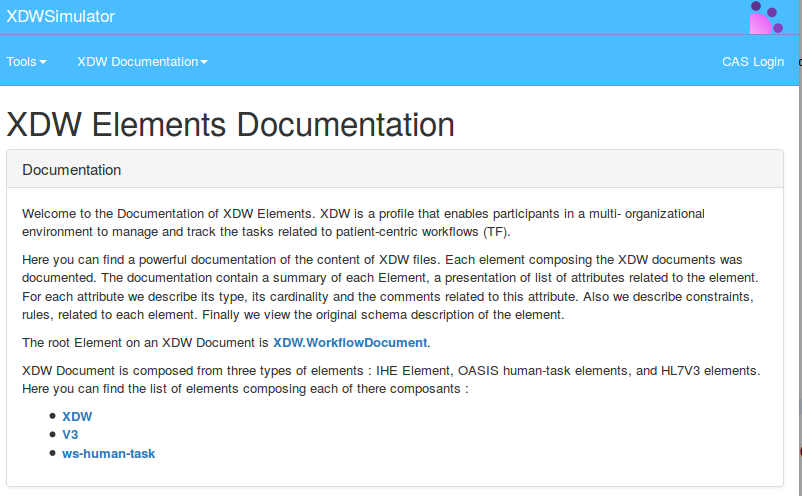The height and width of the screenshot is (496, 802).
Task: Click the bullet point before V3
Action: [x=52, y=435]
